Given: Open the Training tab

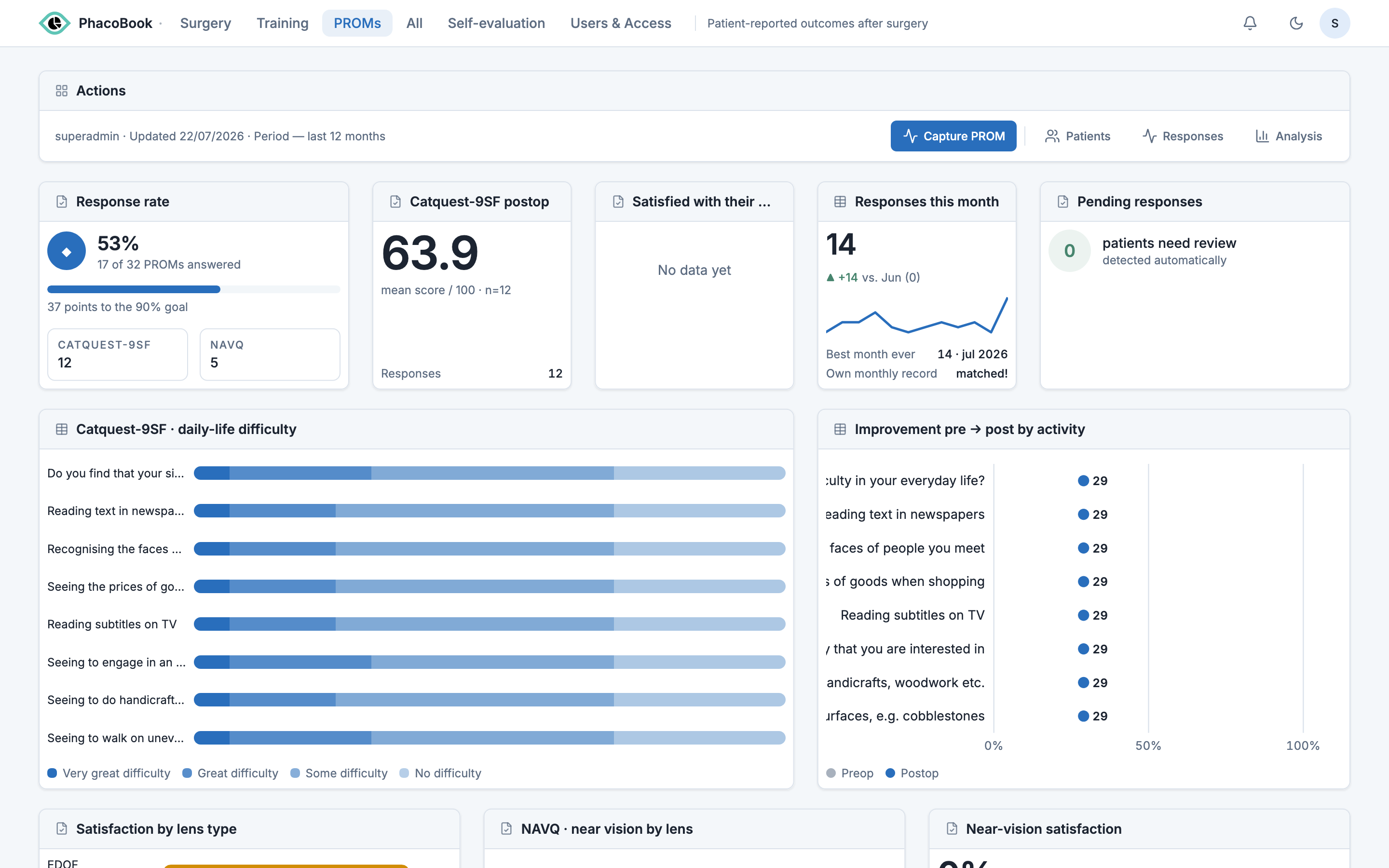Looking at the screenshot, I should pos(283,23).
